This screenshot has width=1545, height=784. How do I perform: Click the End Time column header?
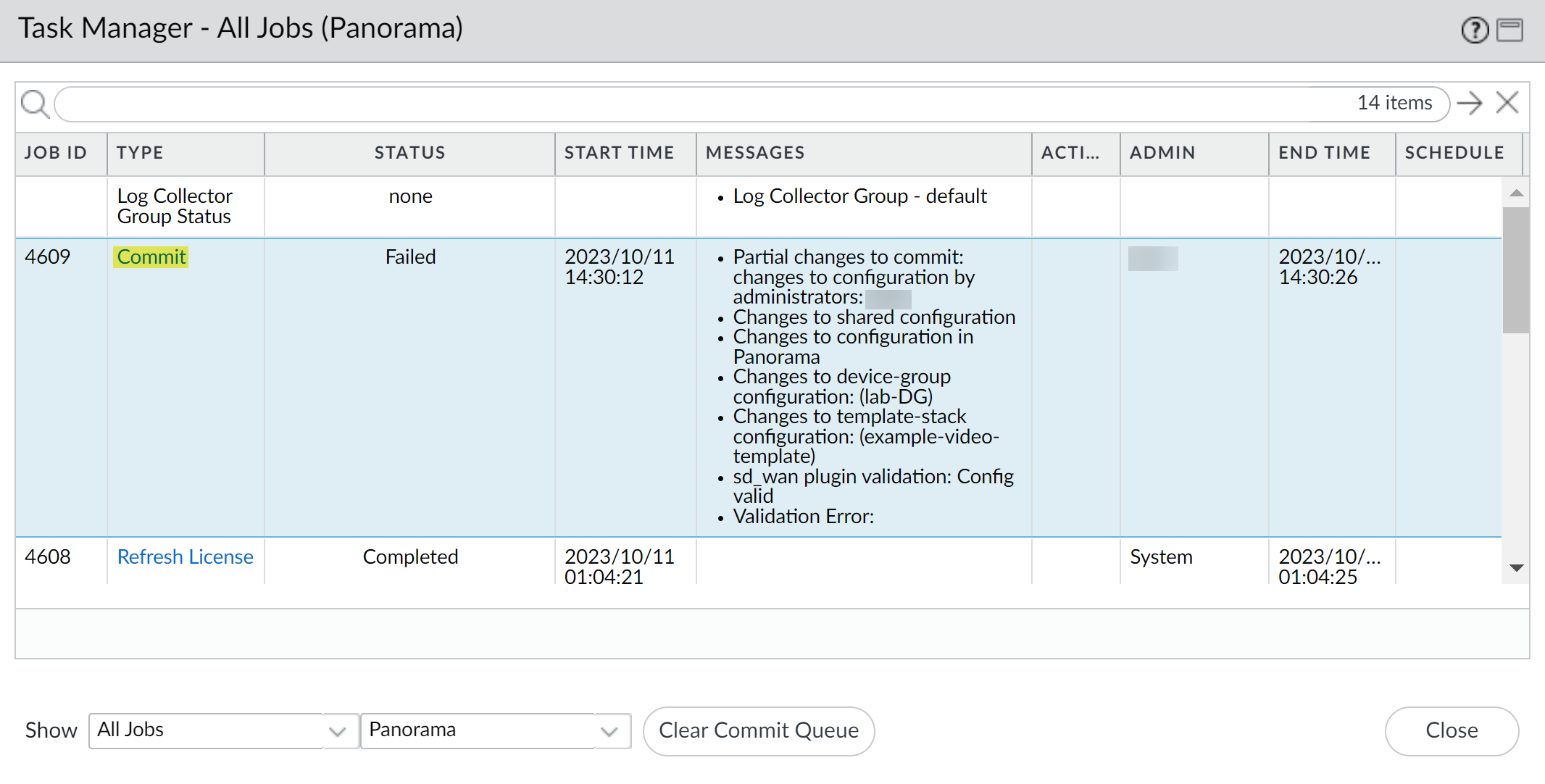(x=1324, y=153)
